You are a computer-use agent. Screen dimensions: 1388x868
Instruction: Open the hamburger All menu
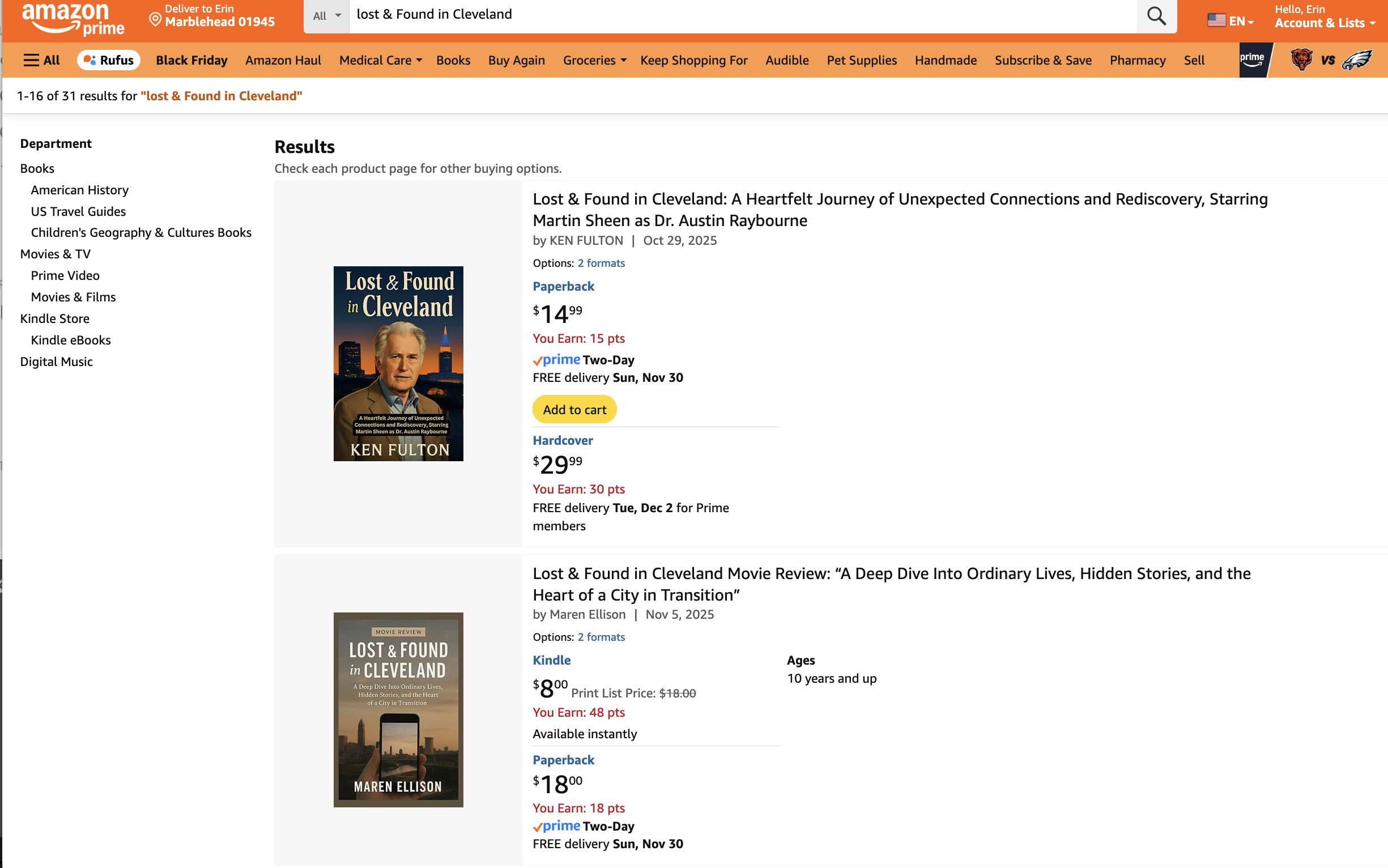pos(41,60)
